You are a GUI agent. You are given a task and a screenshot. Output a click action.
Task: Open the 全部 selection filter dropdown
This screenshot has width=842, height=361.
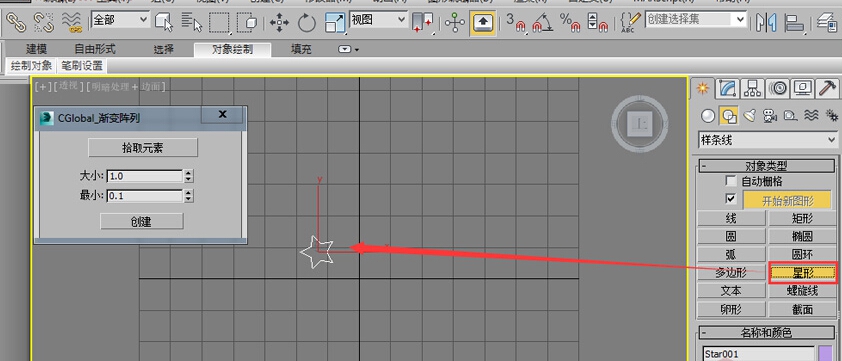121,20
